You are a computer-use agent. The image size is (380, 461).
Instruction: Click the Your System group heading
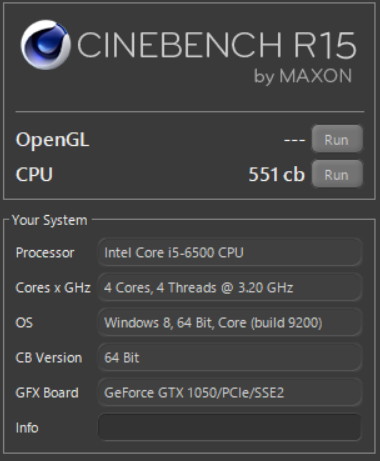50,220
